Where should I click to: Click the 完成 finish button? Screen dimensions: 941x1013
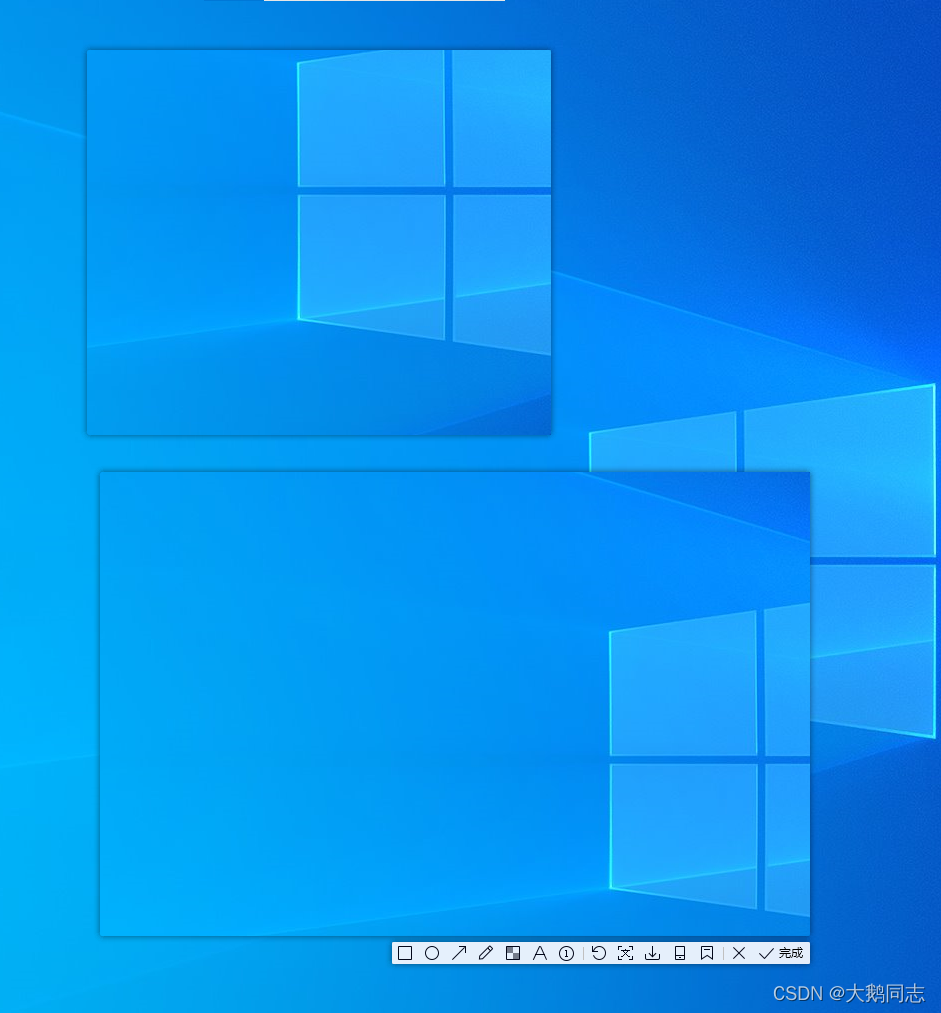coord(781,953)
